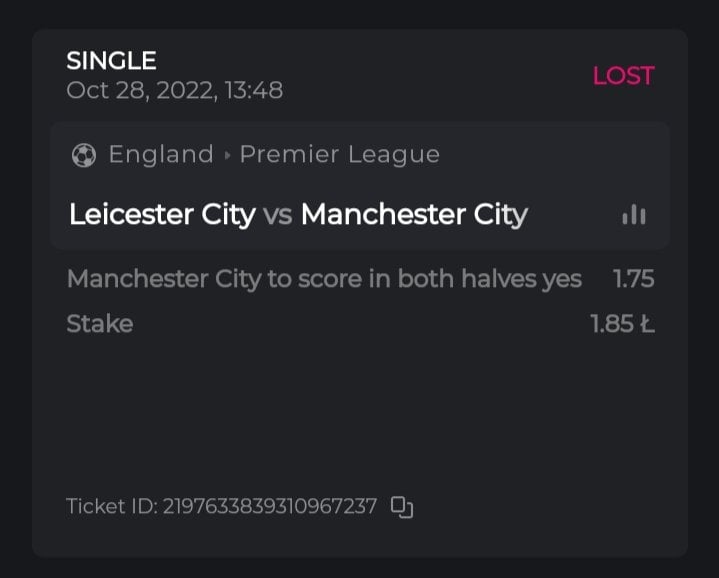Click the 1.85 stake amount

pos(622,324)
